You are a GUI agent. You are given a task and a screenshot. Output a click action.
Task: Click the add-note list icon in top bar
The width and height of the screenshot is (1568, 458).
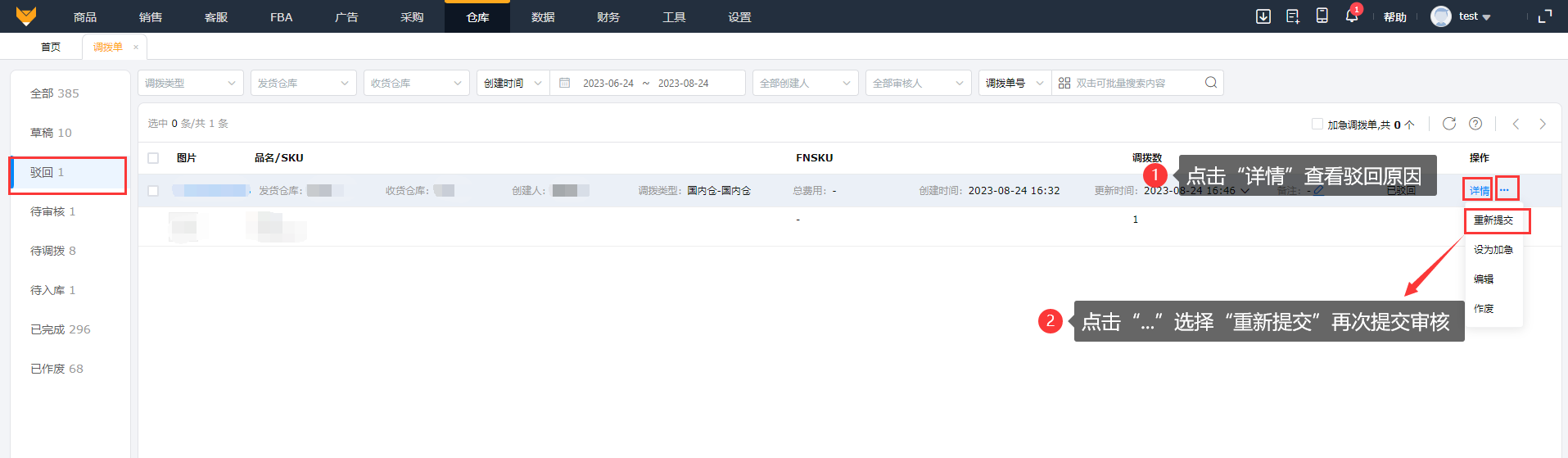tap(1293, 16)
